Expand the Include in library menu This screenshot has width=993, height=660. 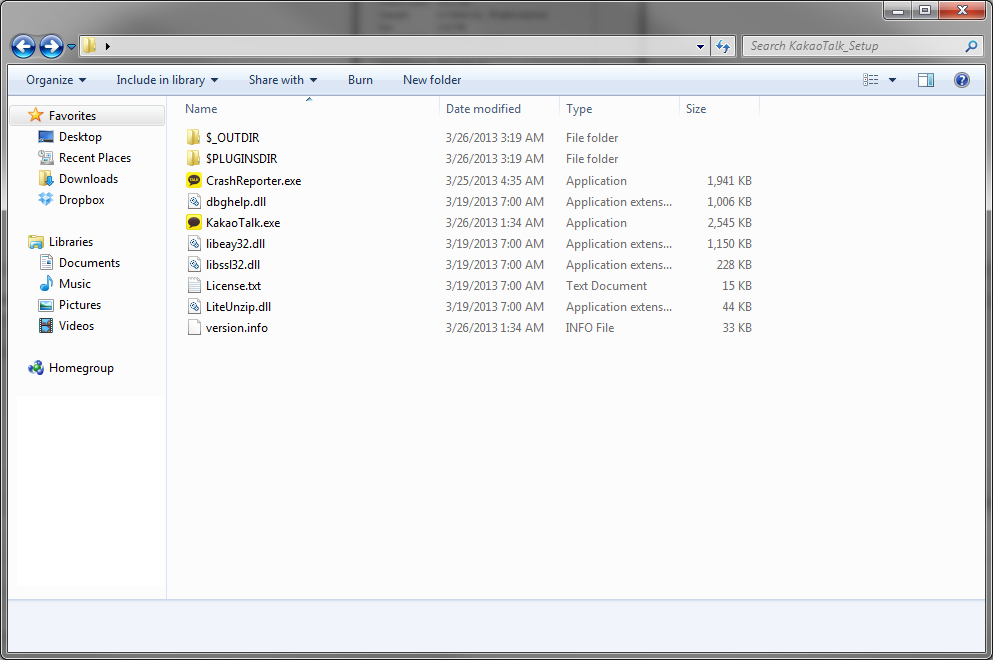point(167,80)
